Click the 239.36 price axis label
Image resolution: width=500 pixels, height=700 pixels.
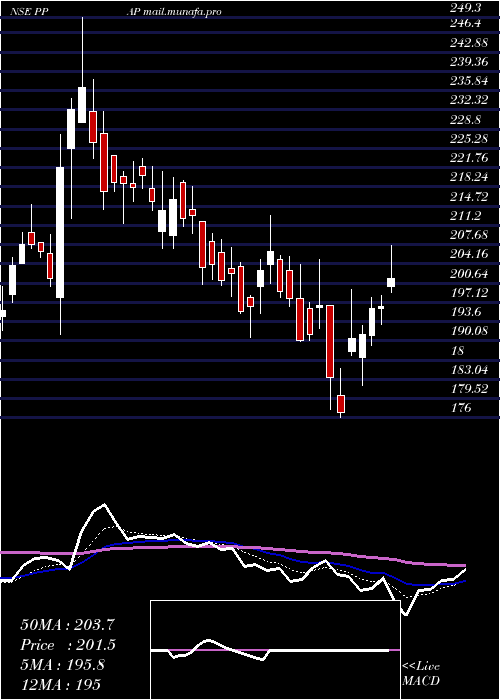469,62
